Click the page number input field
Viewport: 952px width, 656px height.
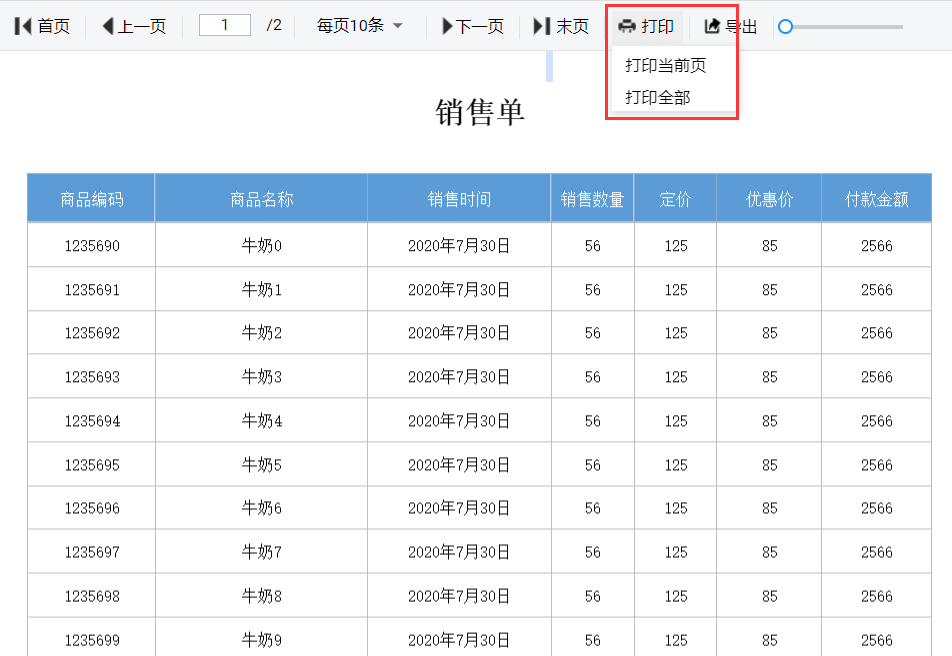click(225, 25)
